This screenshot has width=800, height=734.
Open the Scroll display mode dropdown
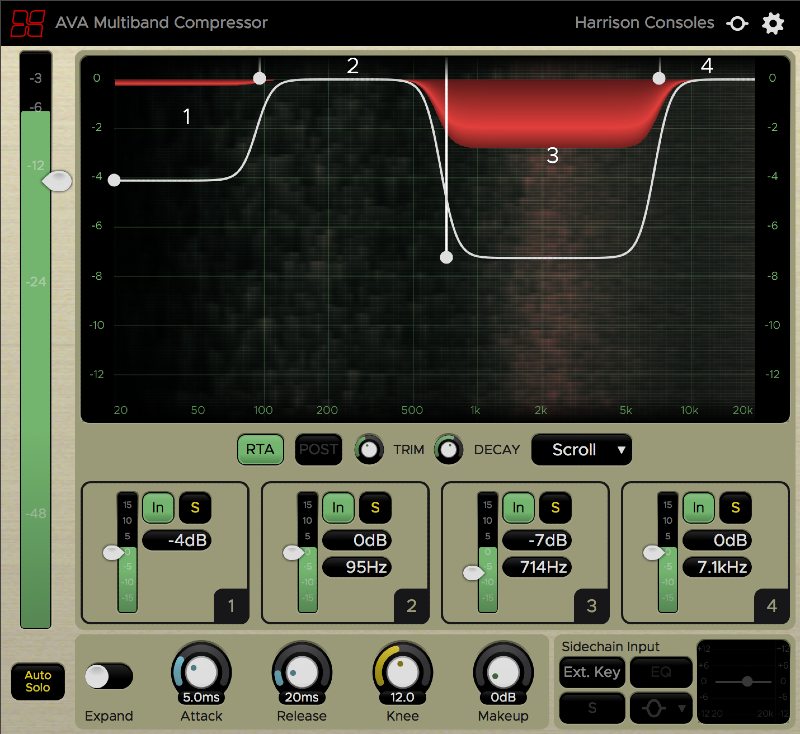581,450
